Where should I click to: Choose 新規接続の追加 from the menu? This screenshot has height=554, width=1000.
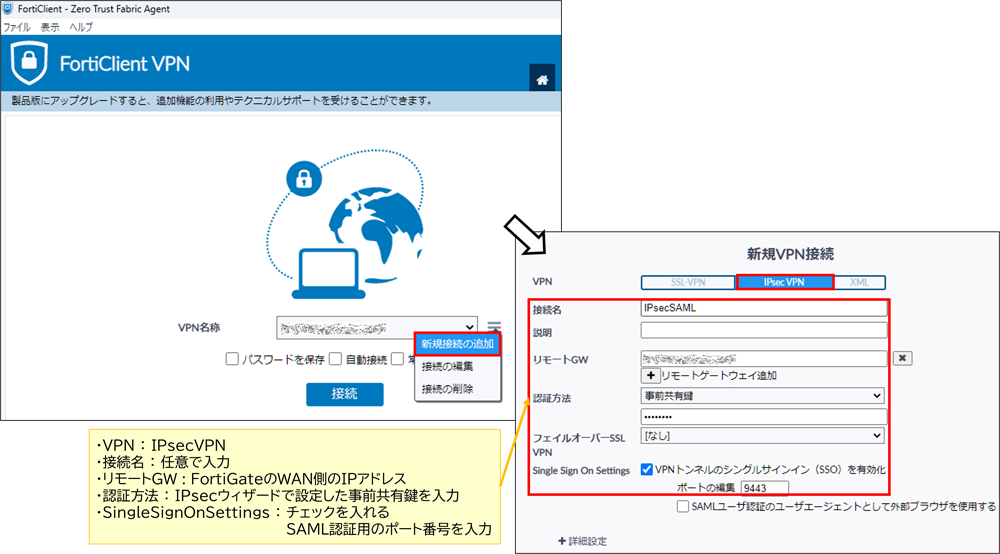457,344
